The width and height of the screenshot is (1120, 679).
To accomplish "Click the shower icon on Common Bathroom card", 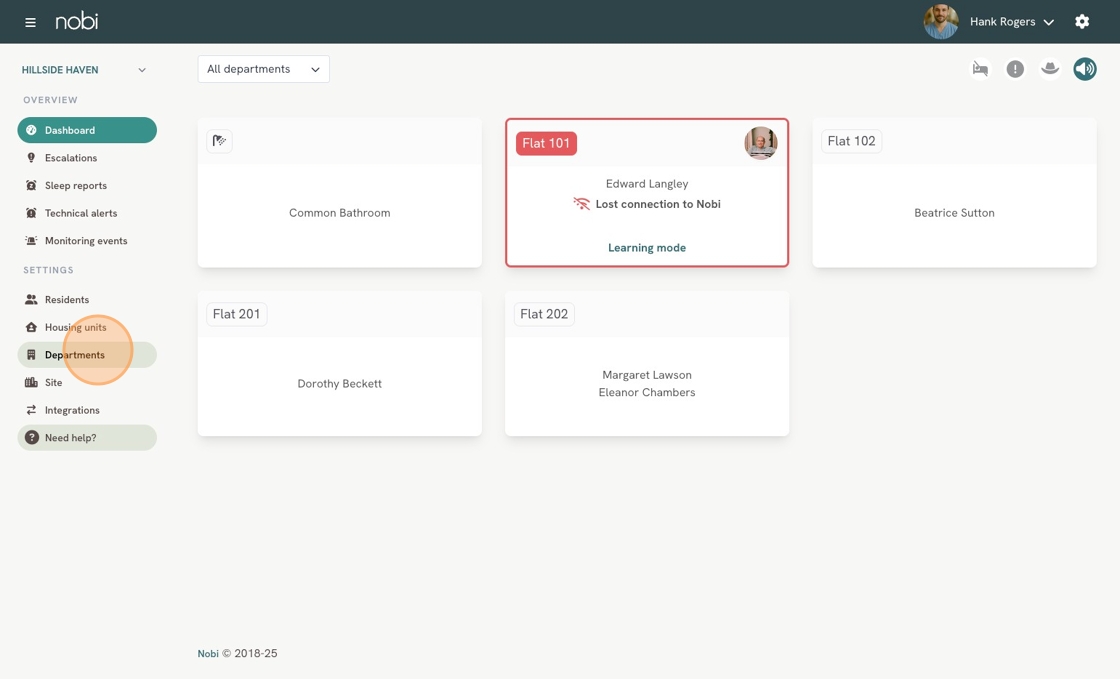I will 219,141.
